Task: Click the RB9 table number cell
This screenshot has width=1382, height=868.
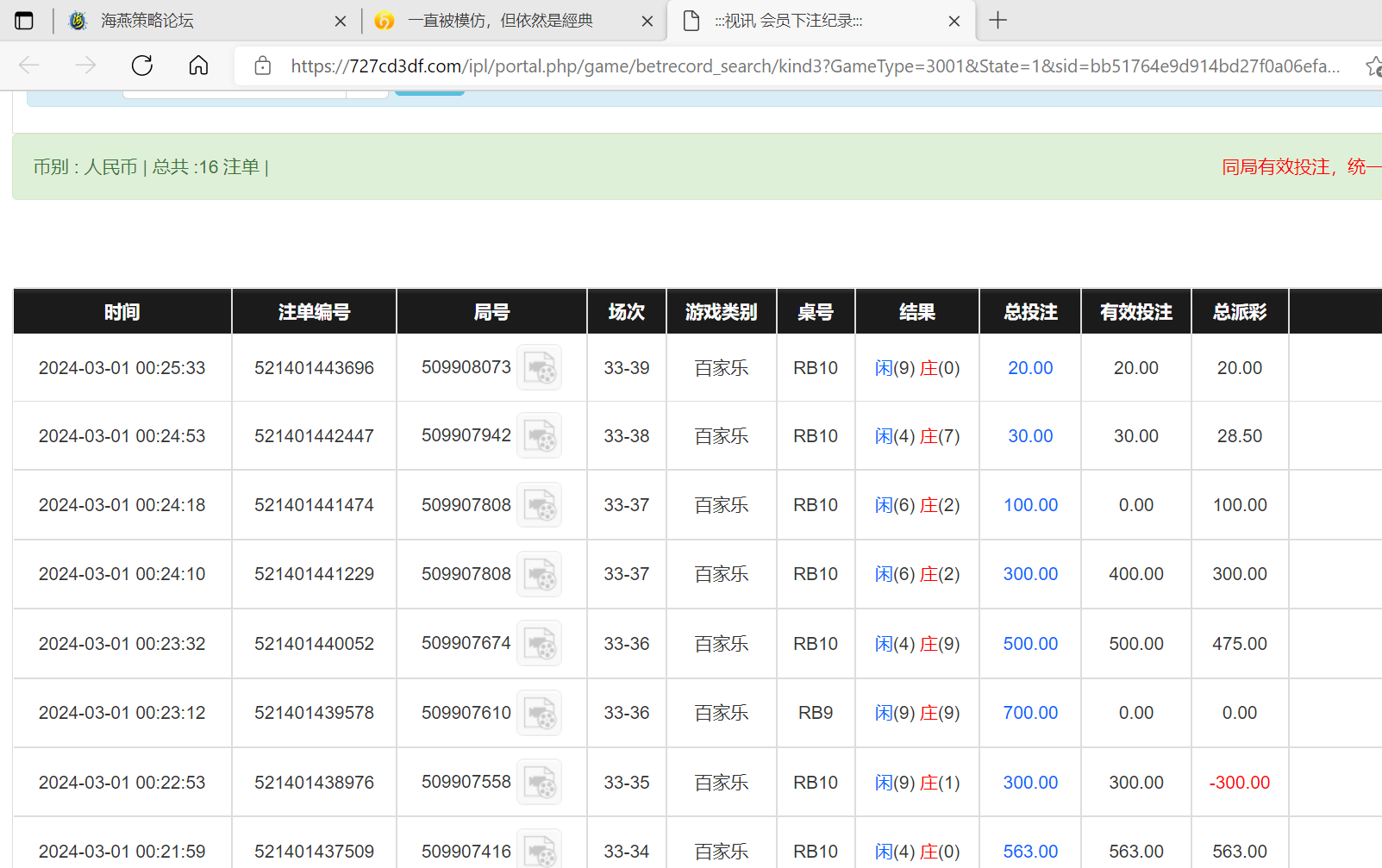Action: click(816, 713)
